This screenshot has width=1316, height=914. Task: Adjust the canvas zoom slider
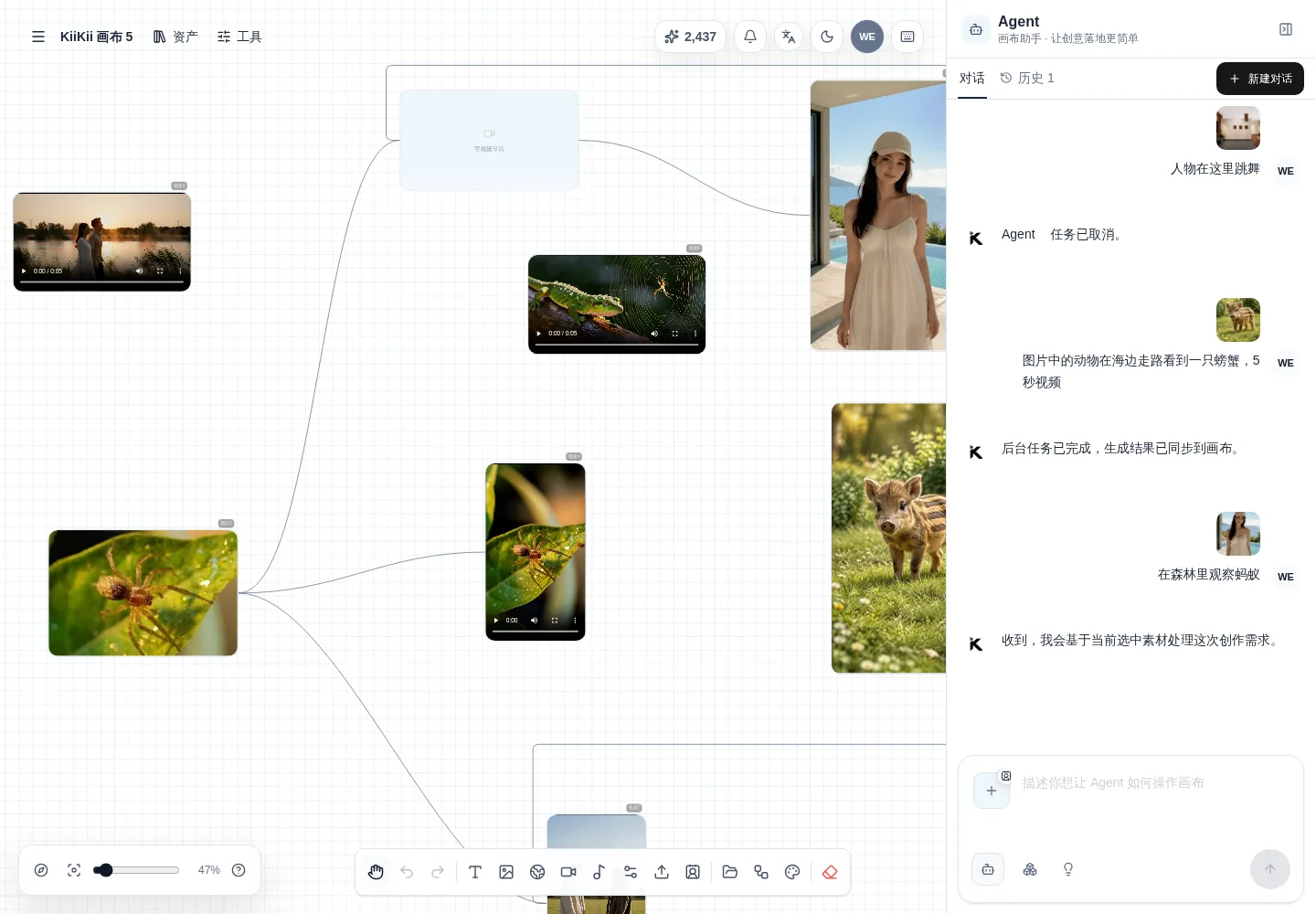[136, 870]
